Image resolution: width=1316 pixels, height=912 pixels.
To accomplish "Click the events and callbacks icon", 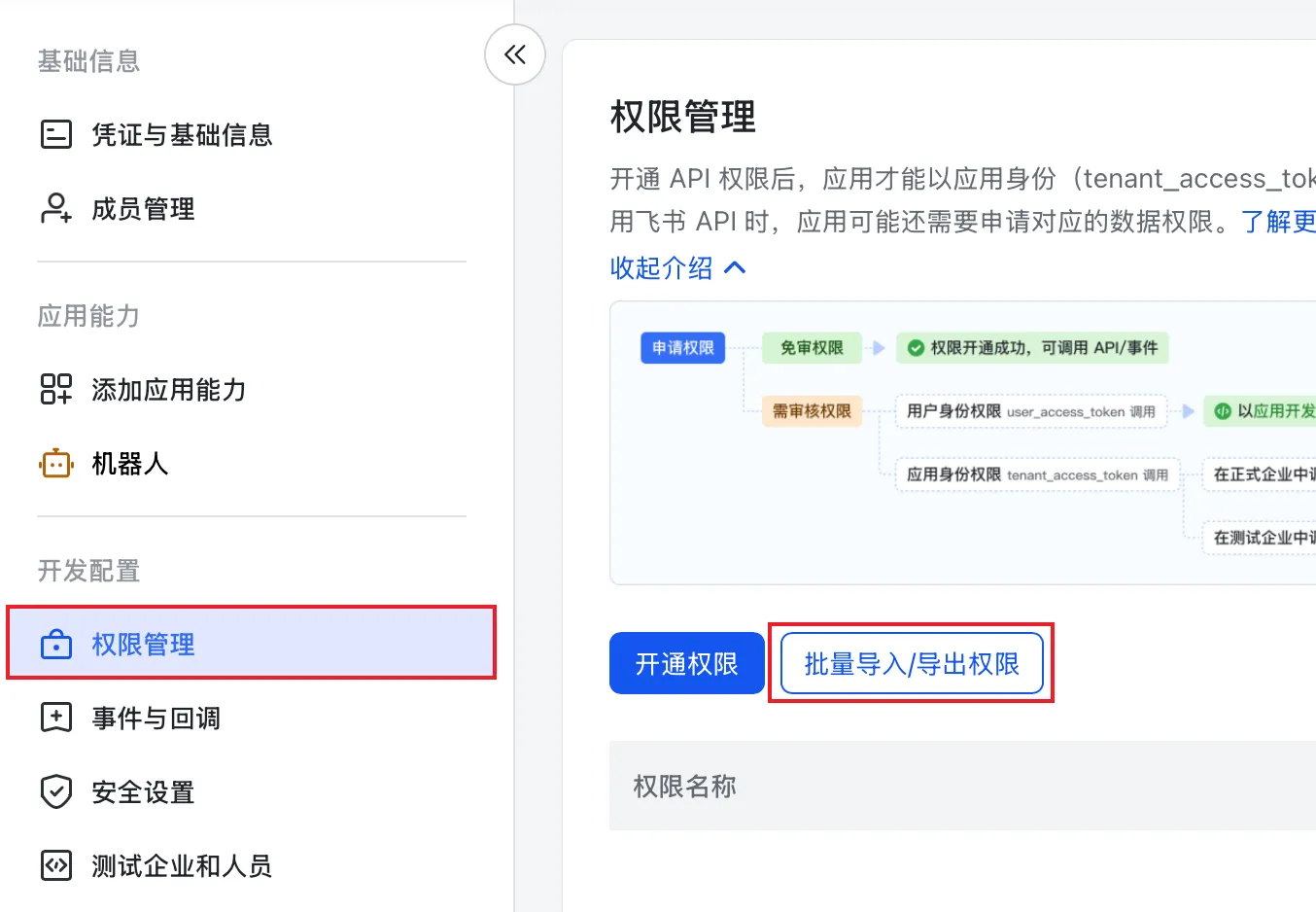I will 56,718.
